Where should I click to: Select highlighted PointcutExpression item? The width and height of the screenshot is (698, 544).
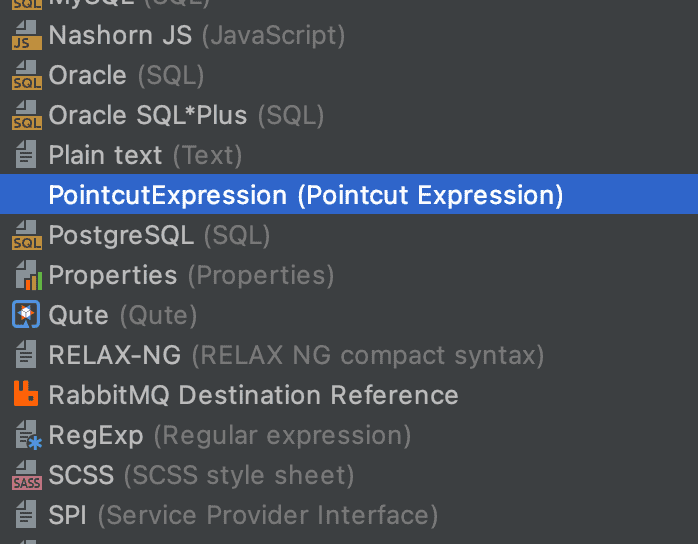tap(349, 195)
